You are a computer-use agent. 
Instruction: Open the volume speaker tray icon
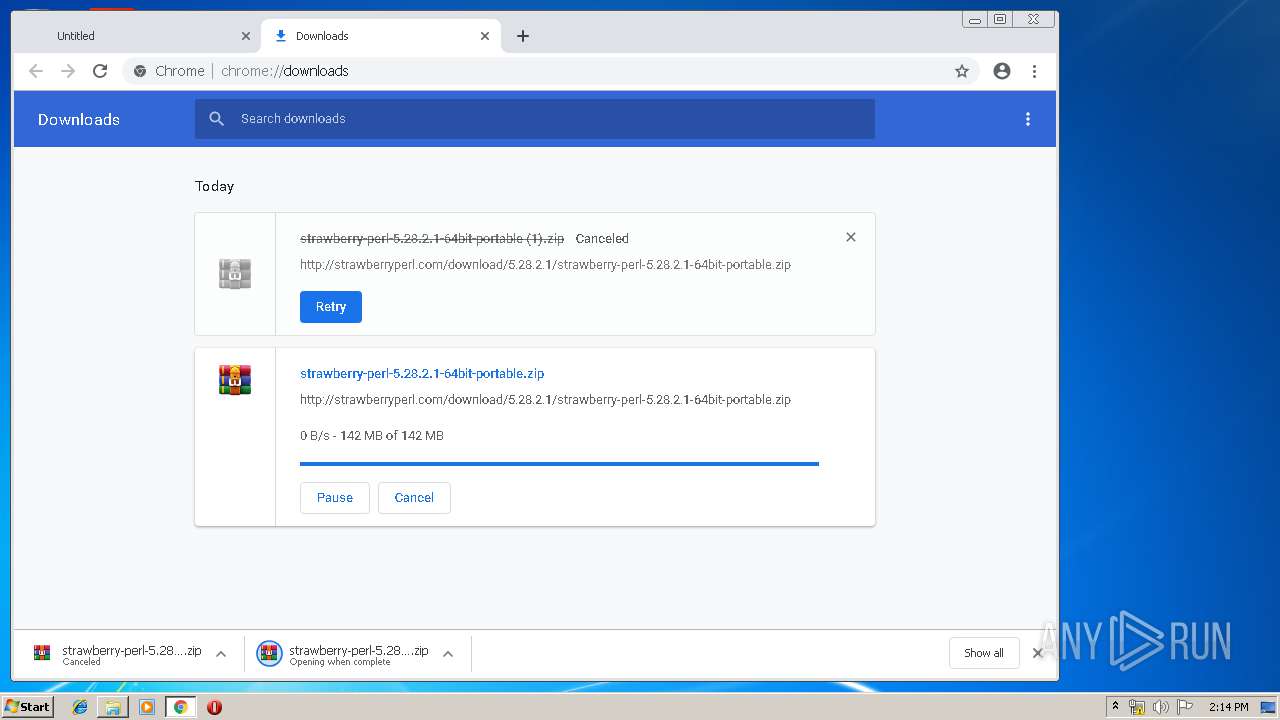(x=1161, y=707)
